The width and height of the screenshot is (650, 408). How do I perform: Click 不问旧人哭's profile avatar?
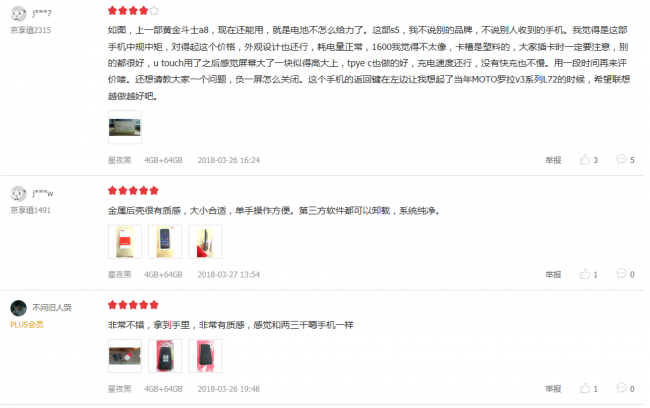click(18, 308)
